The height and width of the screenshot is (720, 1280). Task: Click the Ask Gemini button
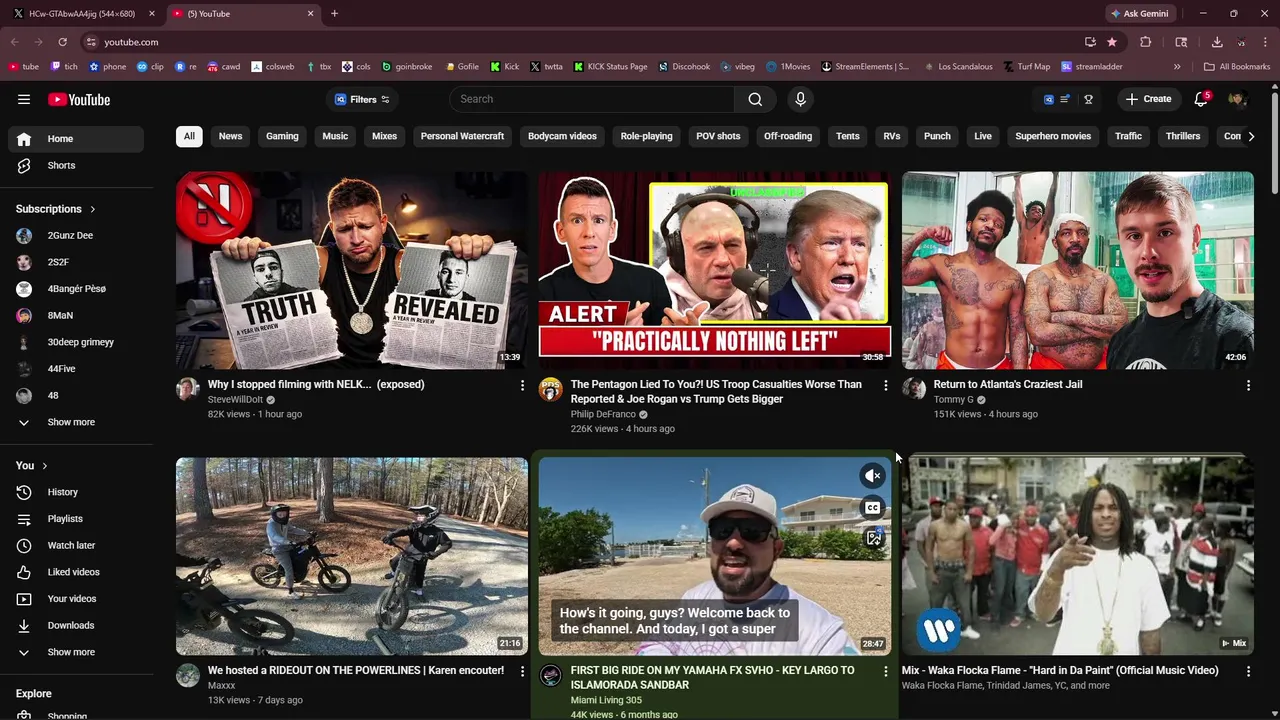coord(1139,14)
